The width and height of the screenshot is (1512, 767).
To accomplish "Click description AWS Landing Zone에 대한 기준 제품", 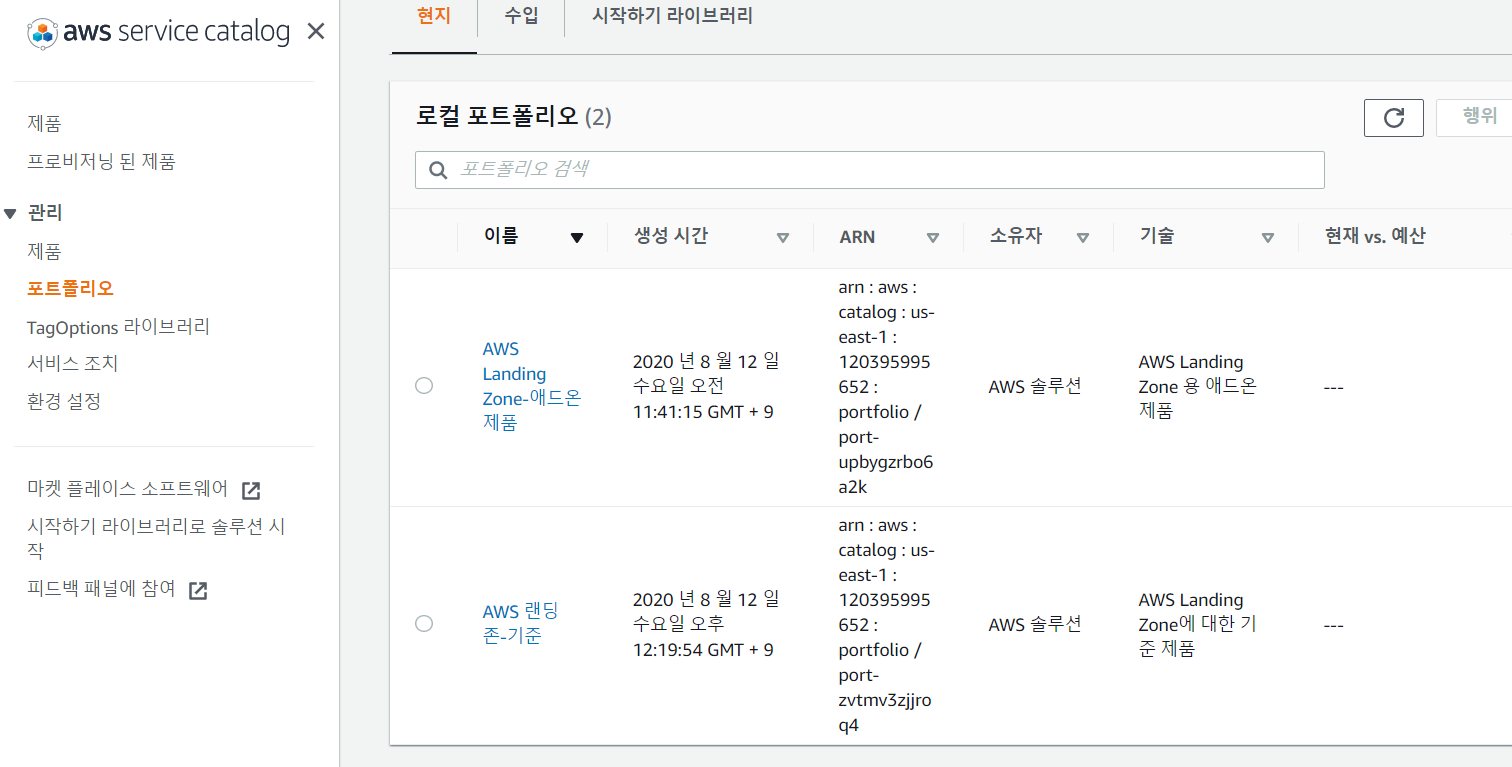I will point(1197,624).
